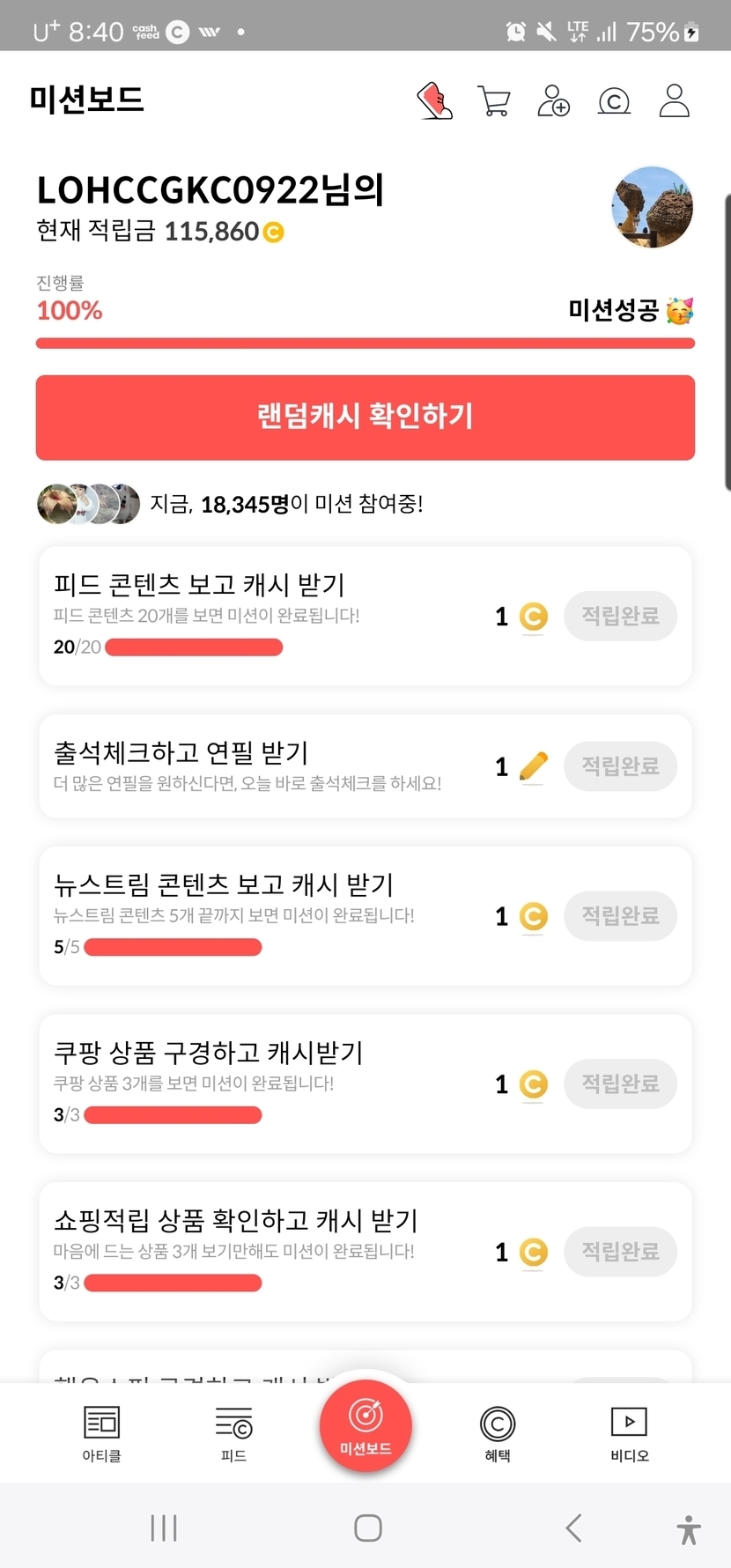Screen dimensions: 731x1568
Task: Open the shopping cart icon
Action: (x=493, y=100)
